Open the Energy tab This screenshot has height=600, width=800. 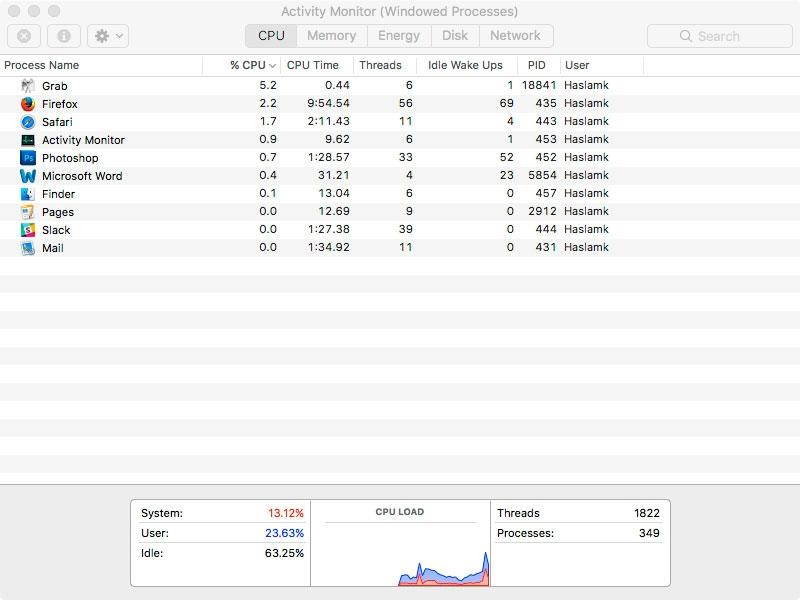coord(399,35)
